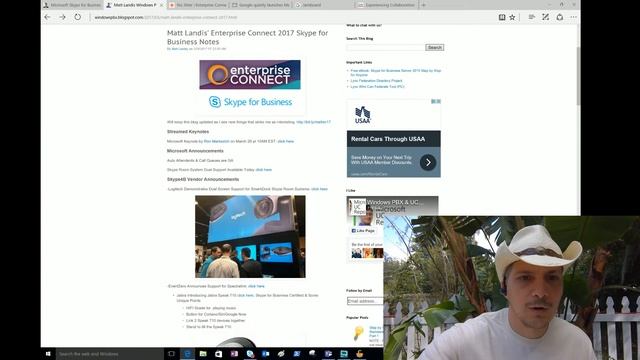This screenshot has height=360, width=640.
Task: Click 'click here' after Microsoft Keynote line
Action: 286,141
